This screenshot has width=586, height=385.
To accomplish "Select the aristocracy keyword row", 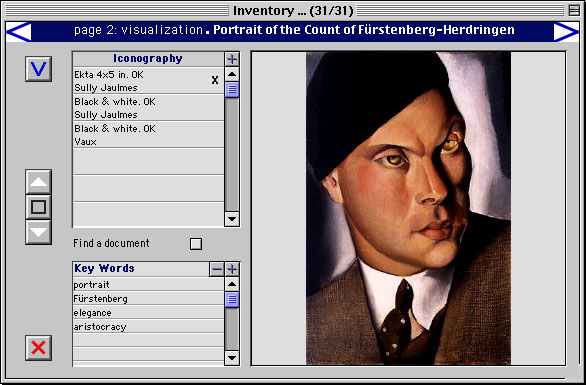I will [148, 327].
